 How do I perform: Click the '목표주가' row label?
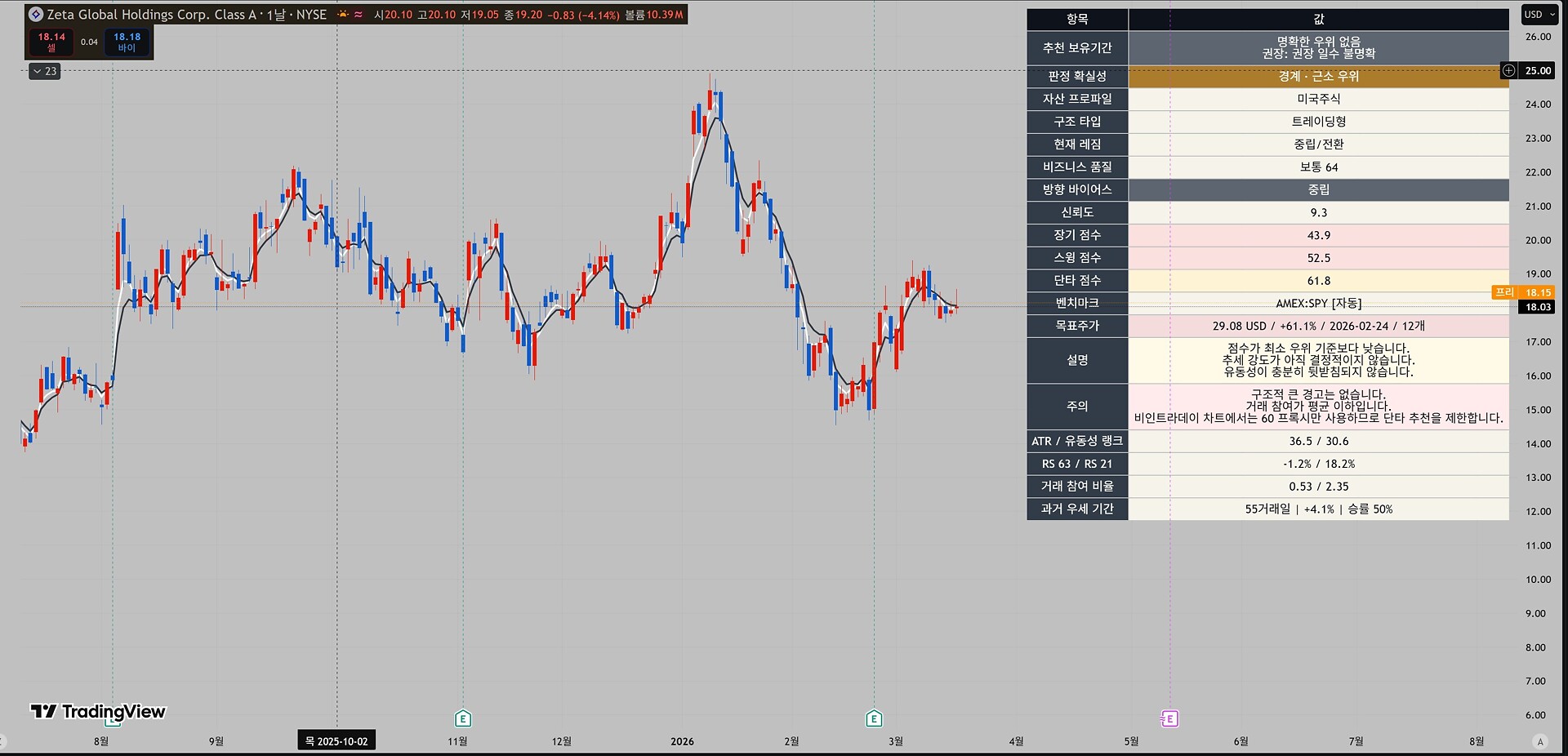pos(1077,326)
